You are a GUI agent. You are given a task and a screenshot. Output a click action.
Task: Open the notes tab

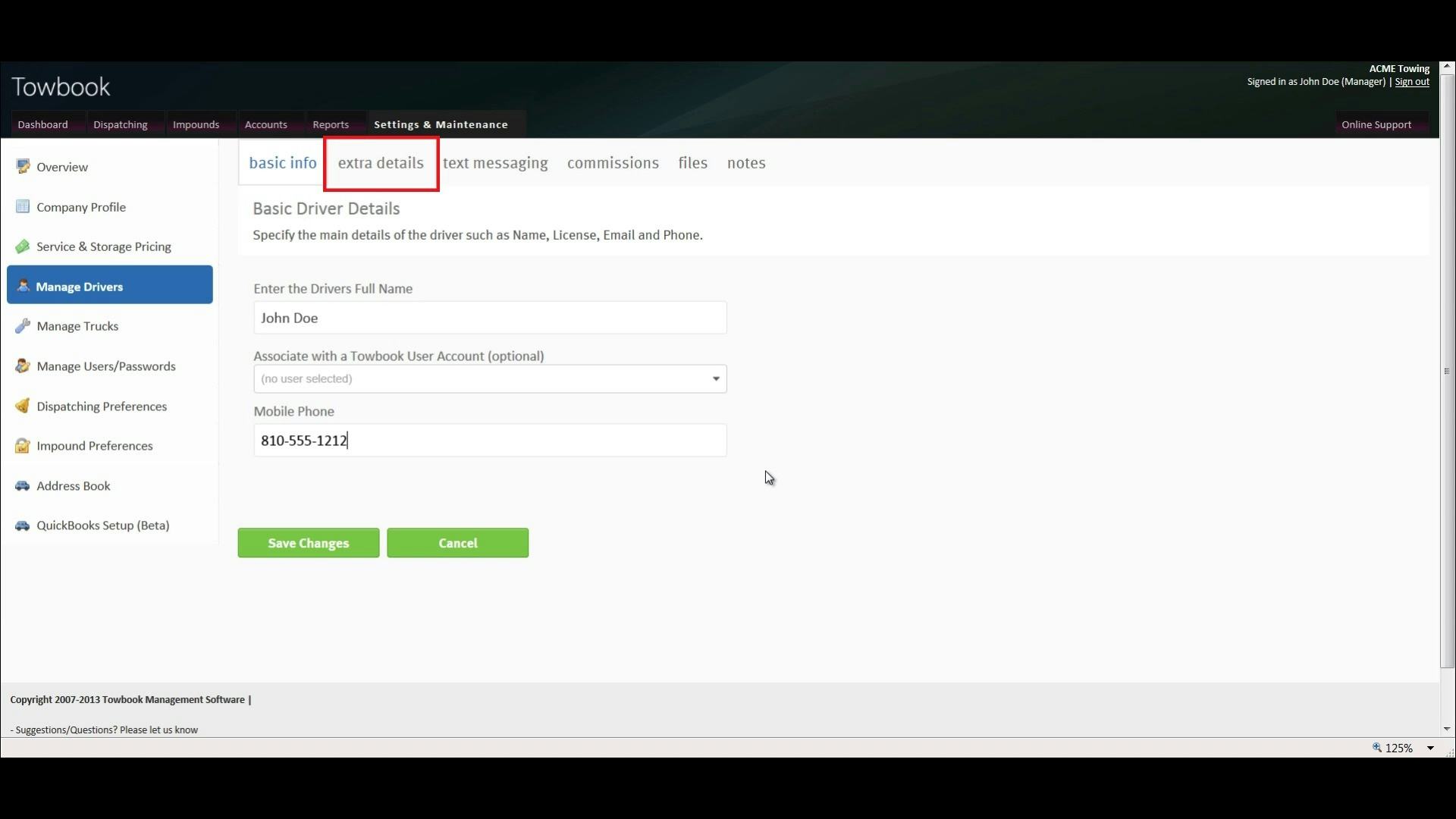click(x=746, y=162)
